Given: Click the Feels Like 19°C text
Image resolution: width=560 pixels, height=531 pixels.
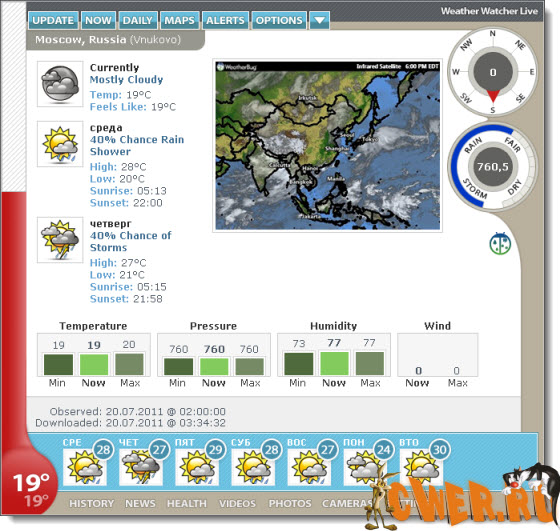Looking at the screenshot, I should pos(133,107).
